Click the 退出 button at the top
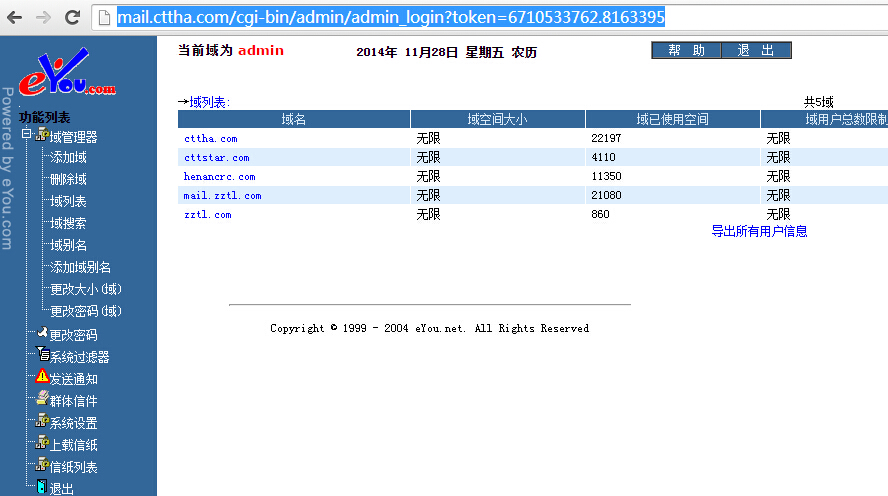888x496 pixels. (756, 50)
